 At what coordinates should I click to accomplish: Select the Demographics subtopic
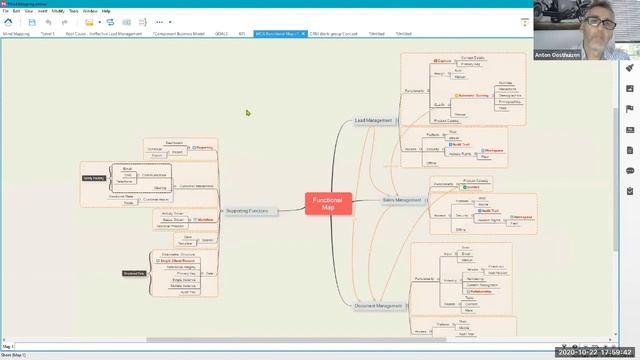[x=509, y=96]
